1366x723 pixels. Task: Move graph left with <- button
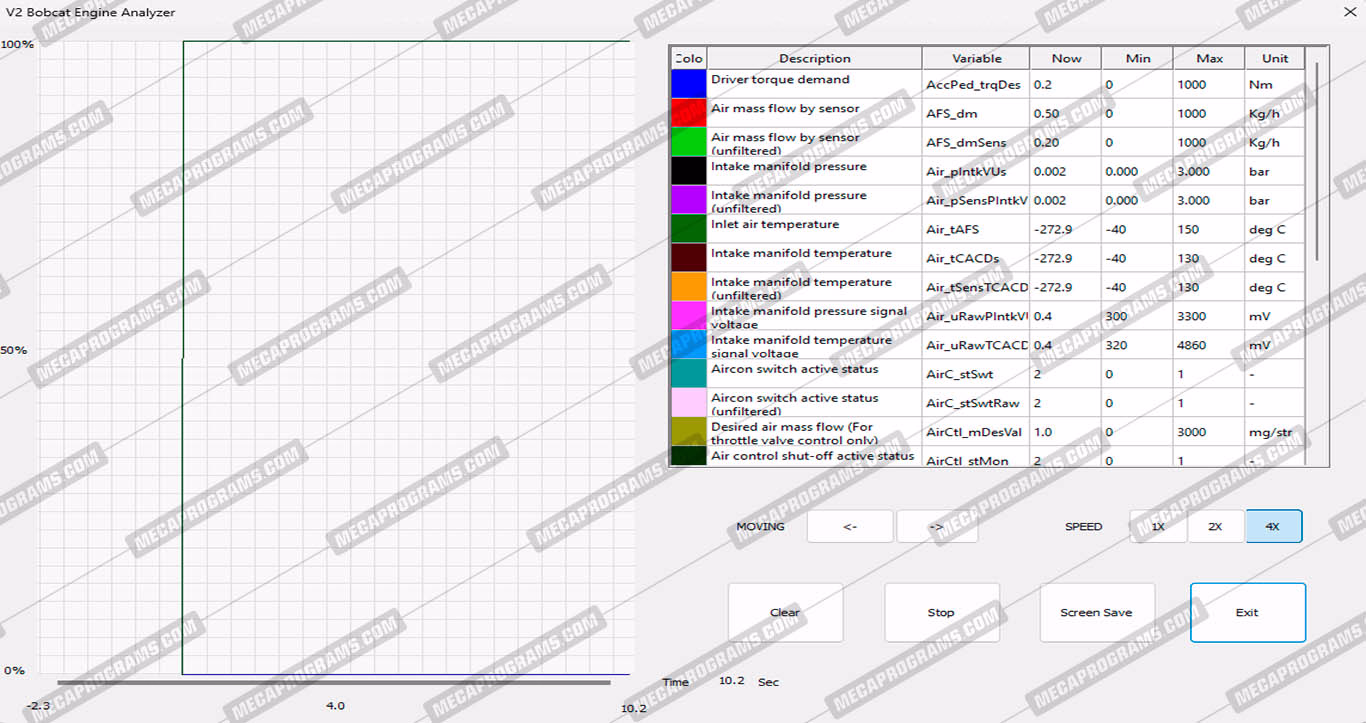(850, 526)
